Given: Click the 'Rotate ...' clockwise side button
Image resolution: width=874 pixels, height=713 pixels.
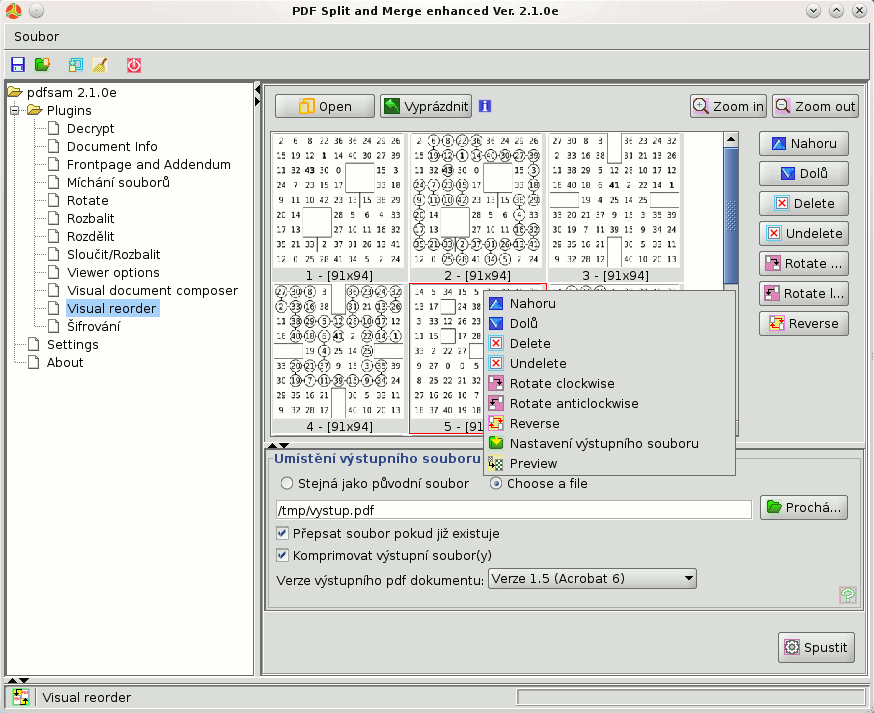Looking at the screenshot, I should coord(804,264).
